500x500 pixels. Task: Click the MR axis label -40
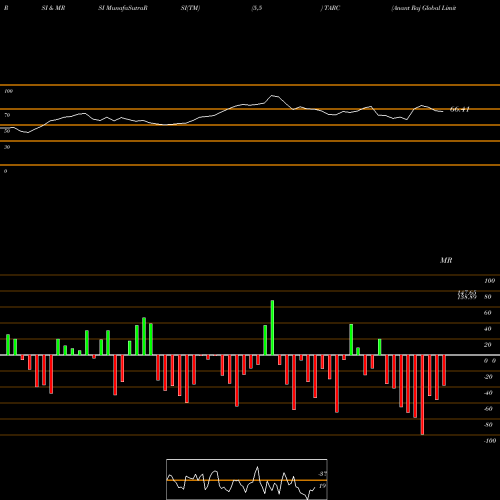(x=488, y=393)
